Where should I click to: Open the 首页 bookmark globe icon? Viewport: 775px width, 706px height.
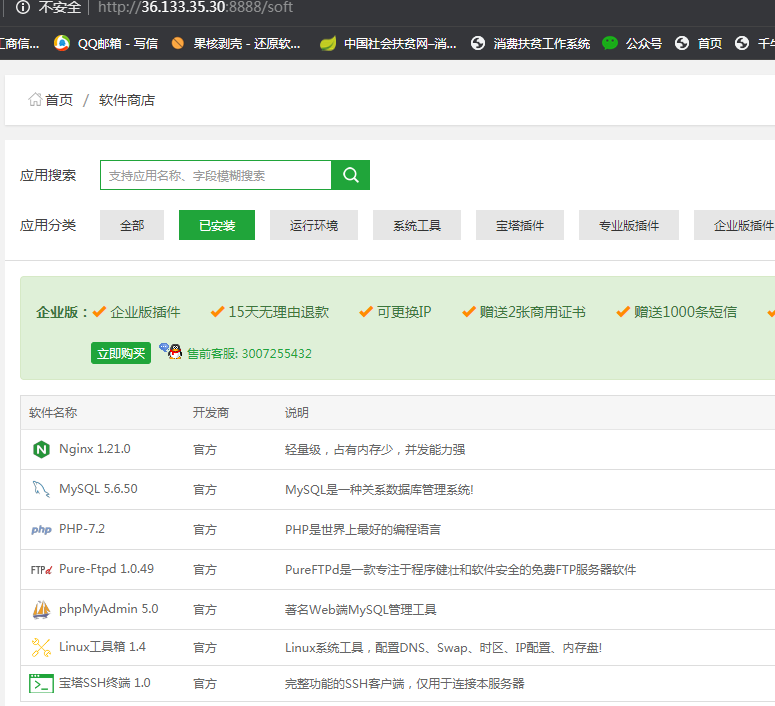pyautogui.click(x=682, y=43)
